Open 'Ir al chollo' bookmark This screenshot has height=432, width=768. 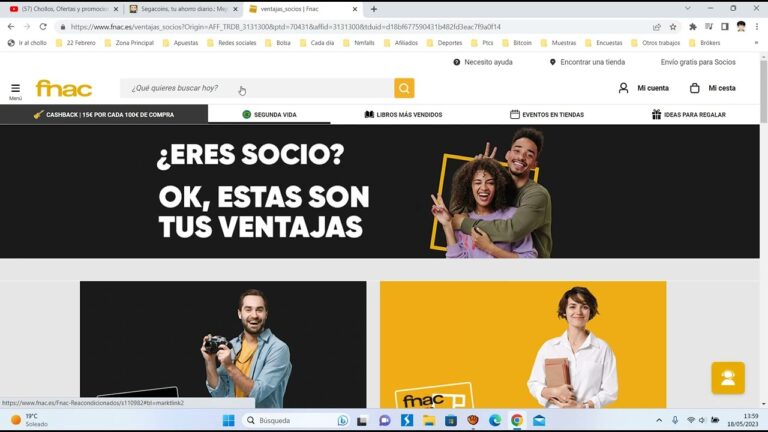click(x=27, y=43)
